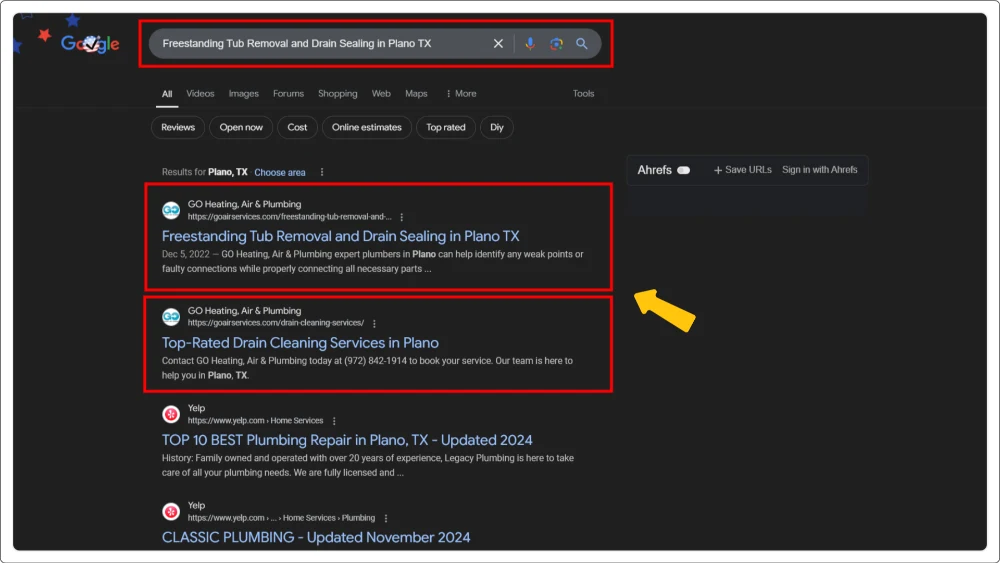
Task: Click the Choose area link
Action: [x=280, y=173]
